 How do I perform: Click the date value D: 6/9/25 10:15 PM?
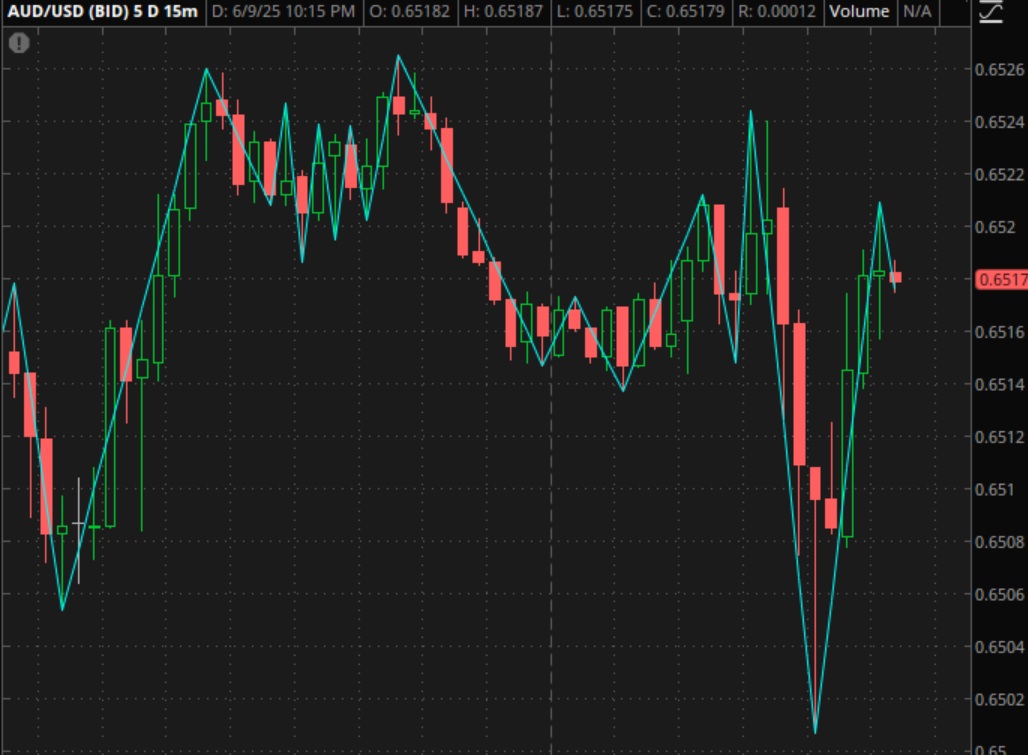283,12
